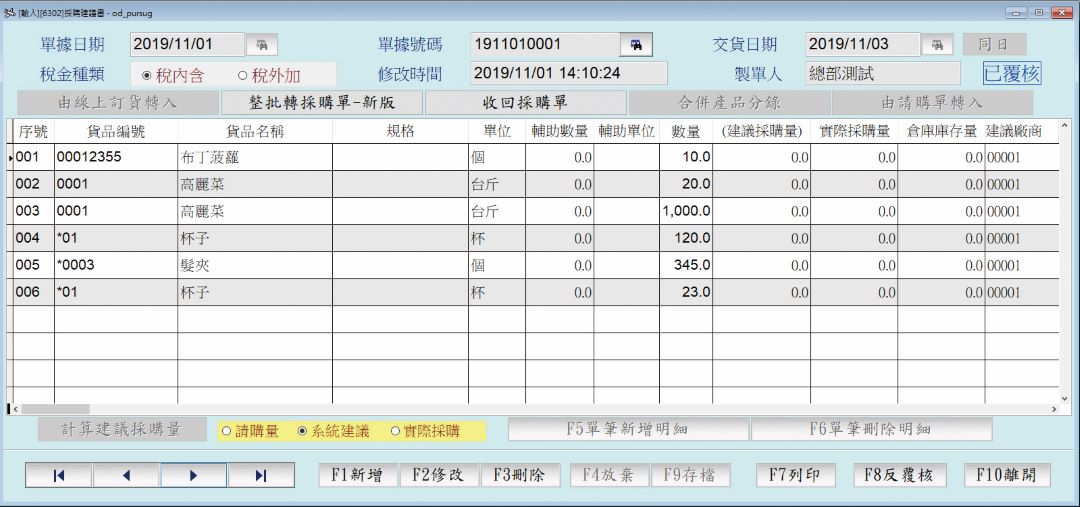The image size is (1080, 507).
Task: Click F3刪除 button
Action: click(x=520, y=475)
